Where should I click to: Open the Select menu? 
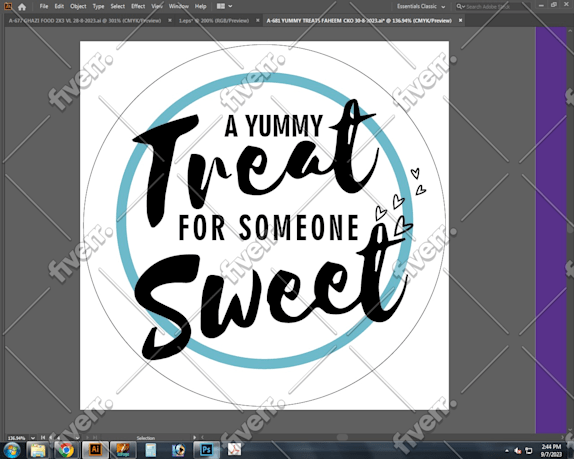[118, 6]
